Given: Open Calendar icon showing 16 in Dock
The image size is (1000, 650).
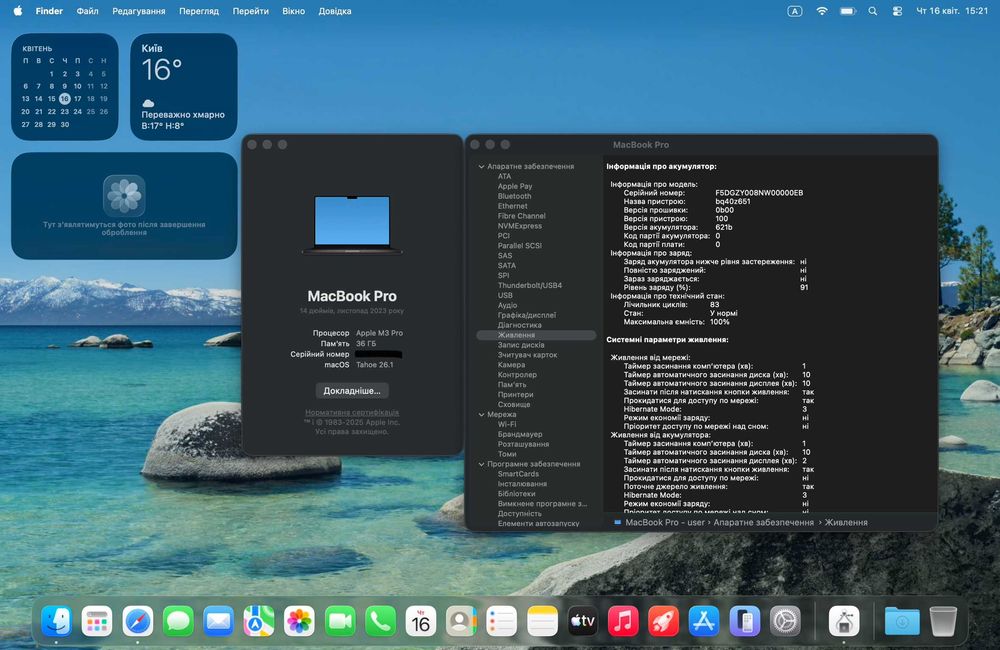Looking at the screenshot, I should point(421,621).
